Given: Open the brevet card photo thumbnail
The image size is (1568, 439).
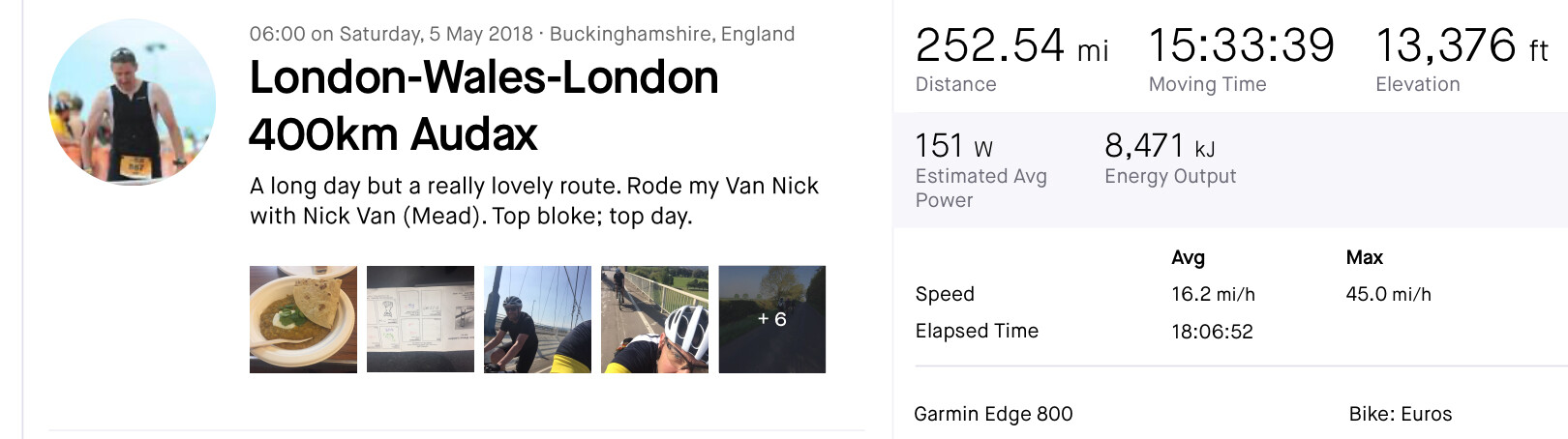Looking at the screenshot, I should tap(420, 319).
